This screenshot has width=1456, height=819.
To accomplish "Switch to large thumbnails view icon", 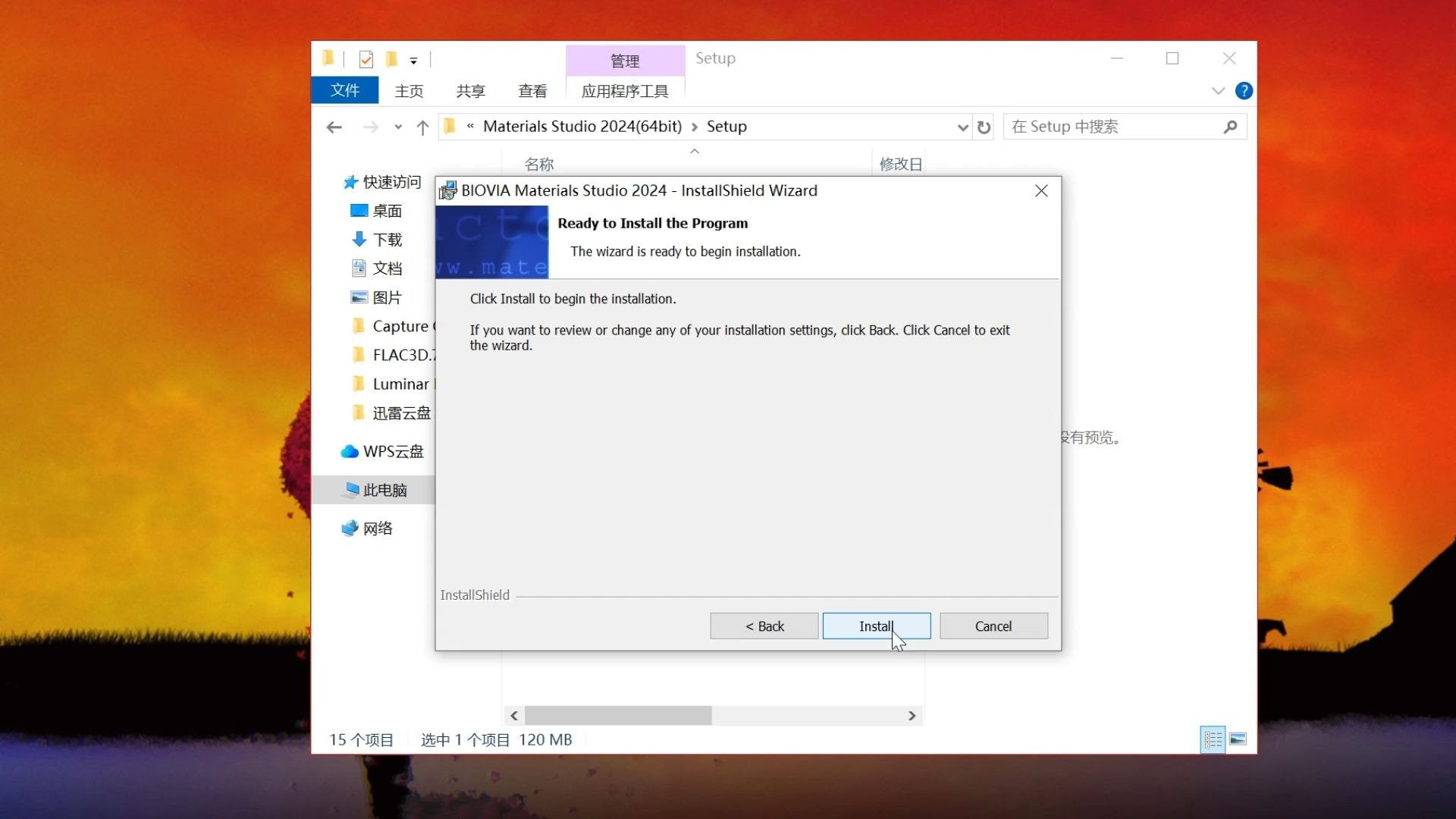I will [1238, 739].
